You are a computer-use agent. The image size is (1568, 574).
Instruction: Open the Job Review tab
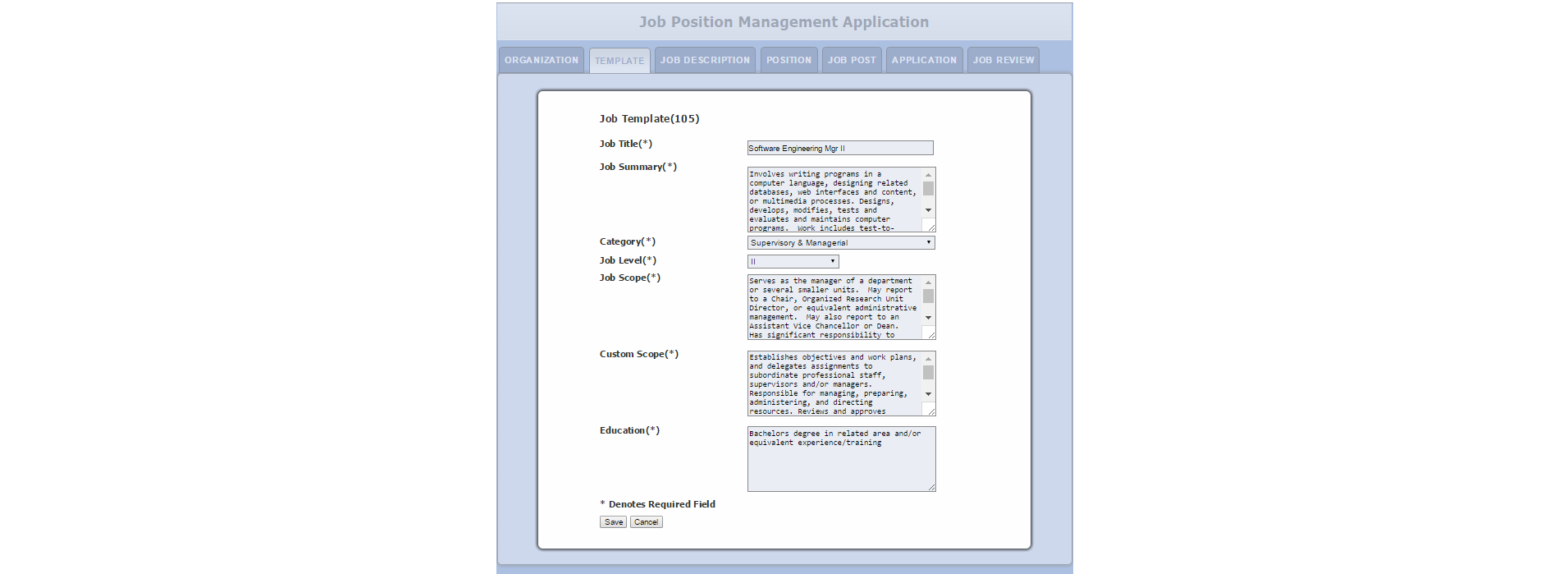pos(1003,60)
